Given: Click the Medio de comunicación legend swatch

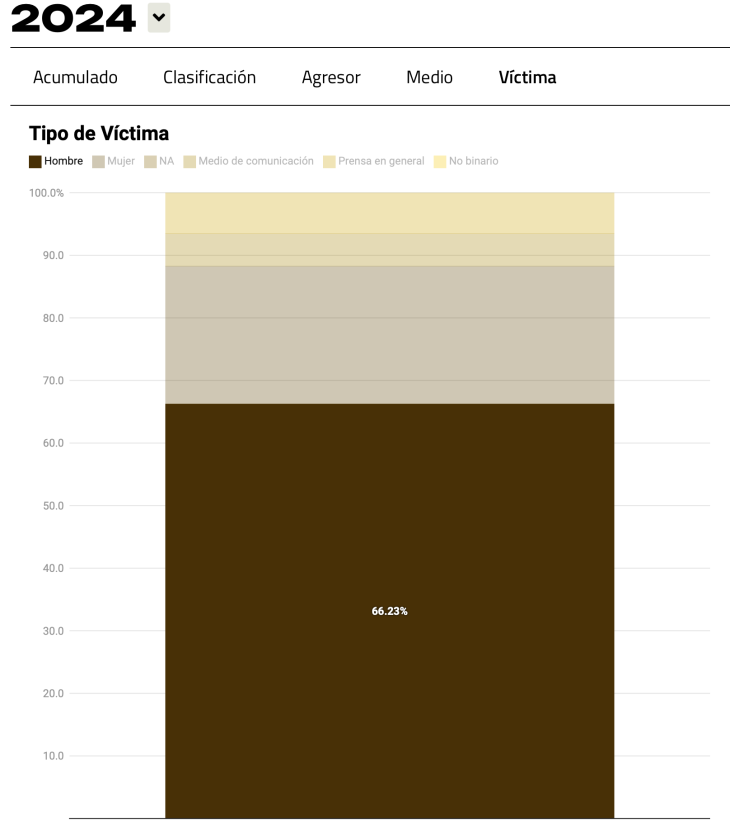Looking at the screenshot, I should [190, 161].
